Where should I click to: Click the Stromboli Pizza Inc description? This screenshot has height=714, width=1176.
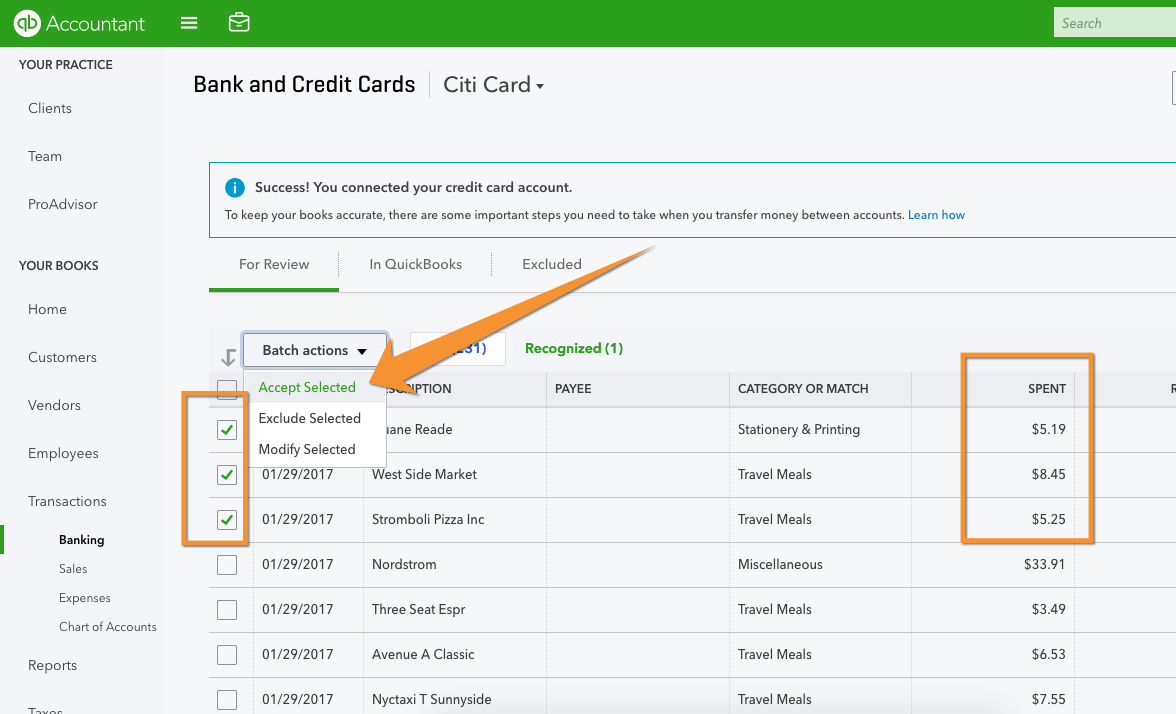[428, 519]
